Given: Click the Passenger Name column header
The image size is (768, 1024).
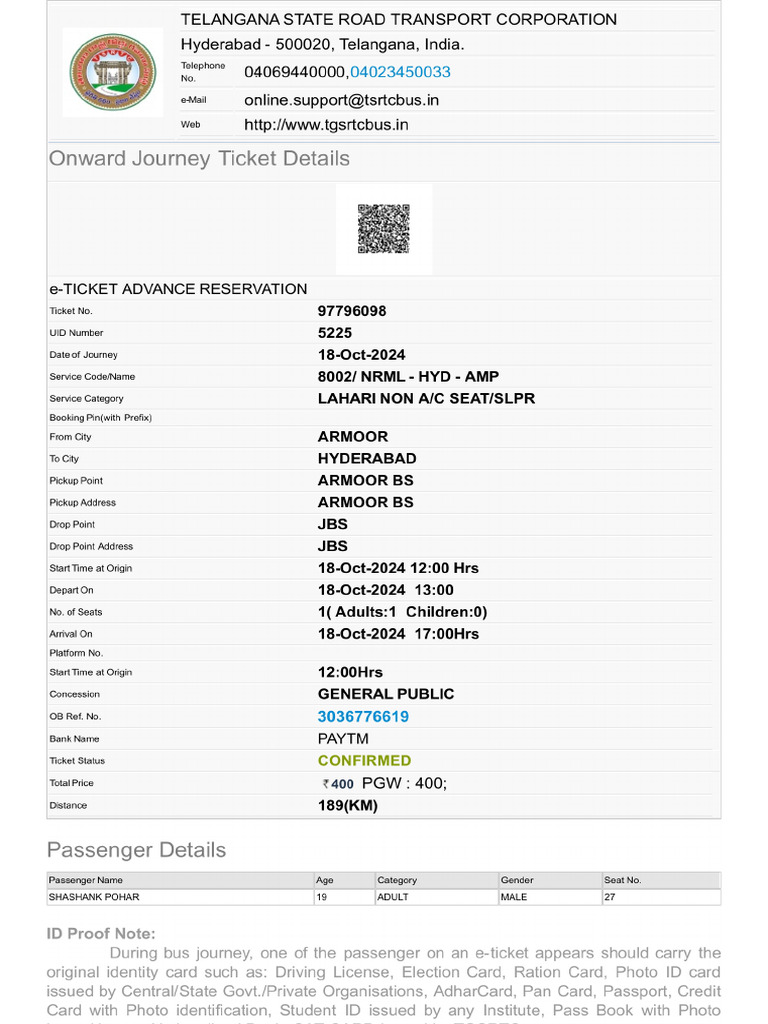Looking at the screenshot, I should [86, 880].
